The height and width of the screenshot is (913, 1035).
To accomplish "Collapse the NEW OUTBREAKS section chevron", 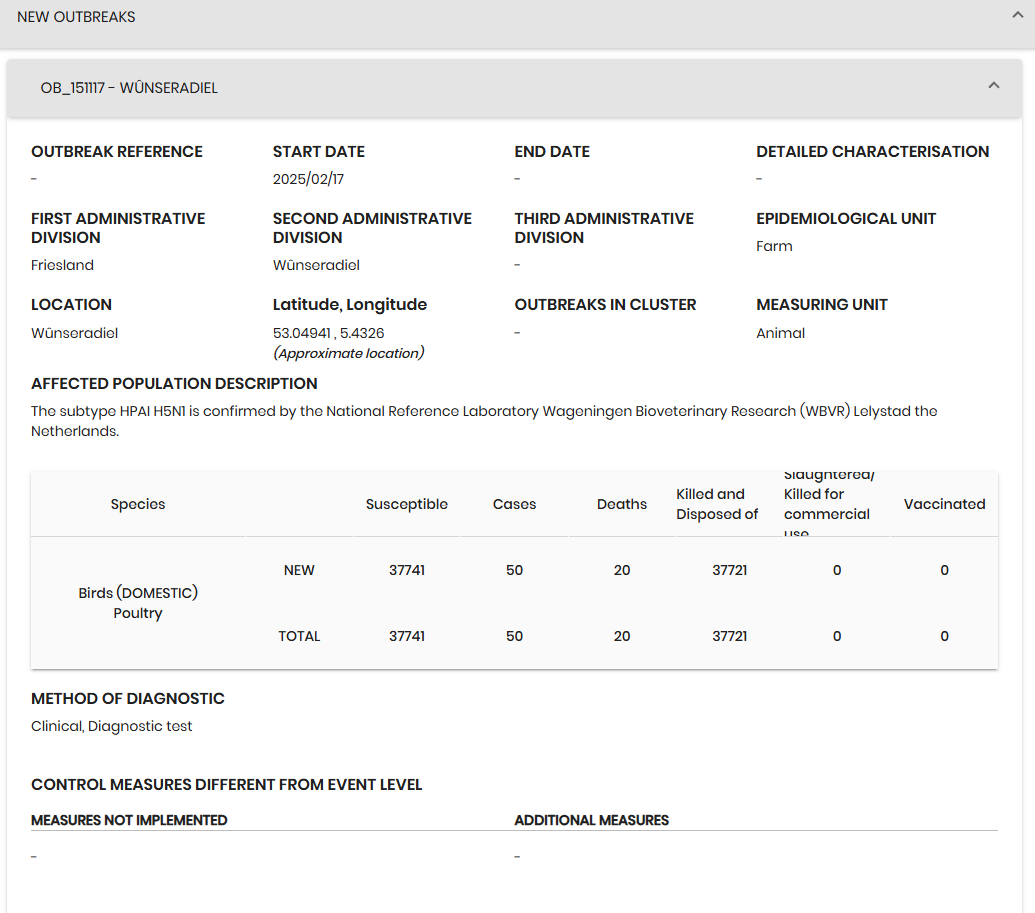I will pyautogui.click(x=1016, y=16).
